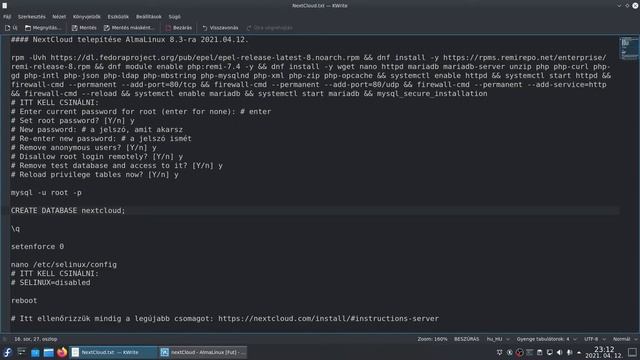Open the UTF-8 encoding dropdown
This screenshot has height=360, width=640.
click(595, 339)
